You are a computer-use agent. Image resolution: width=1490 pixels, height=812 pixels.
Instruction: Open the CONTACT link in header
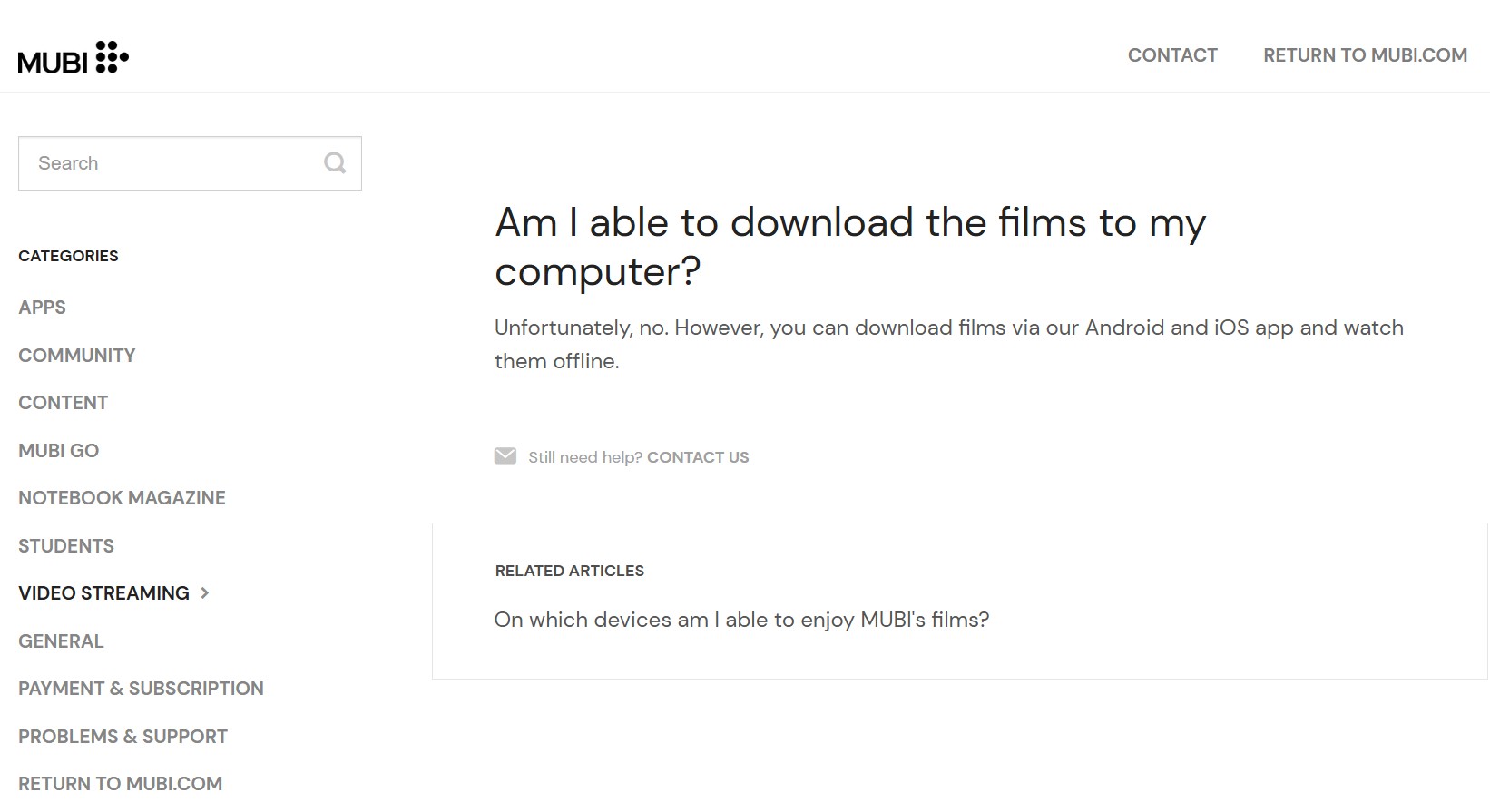(x=1172, y=55)
